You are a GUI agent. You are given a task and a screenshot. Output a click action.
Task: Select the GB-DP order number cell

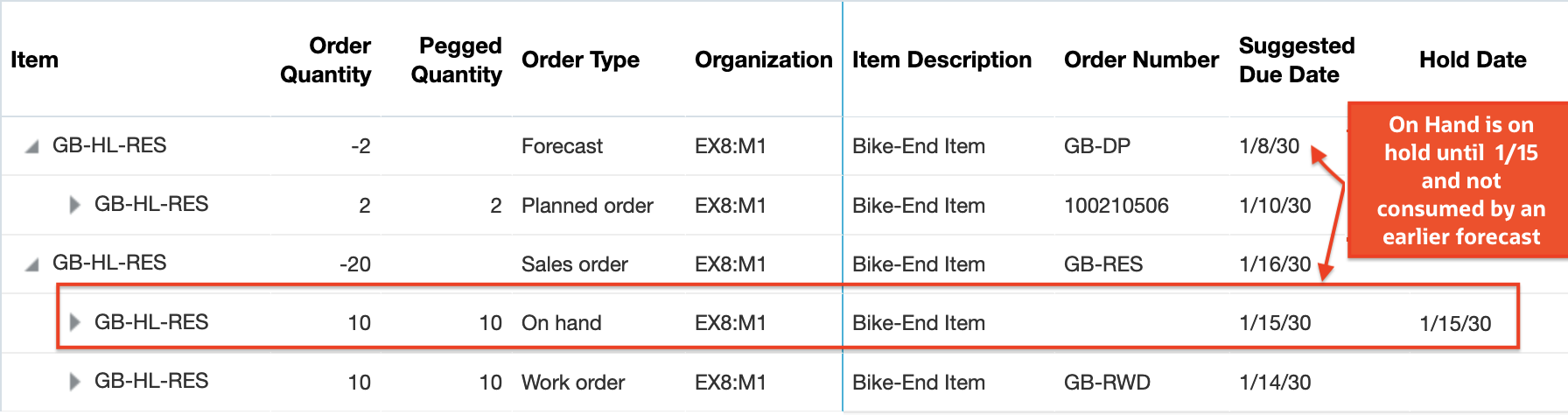(1097, 146)
